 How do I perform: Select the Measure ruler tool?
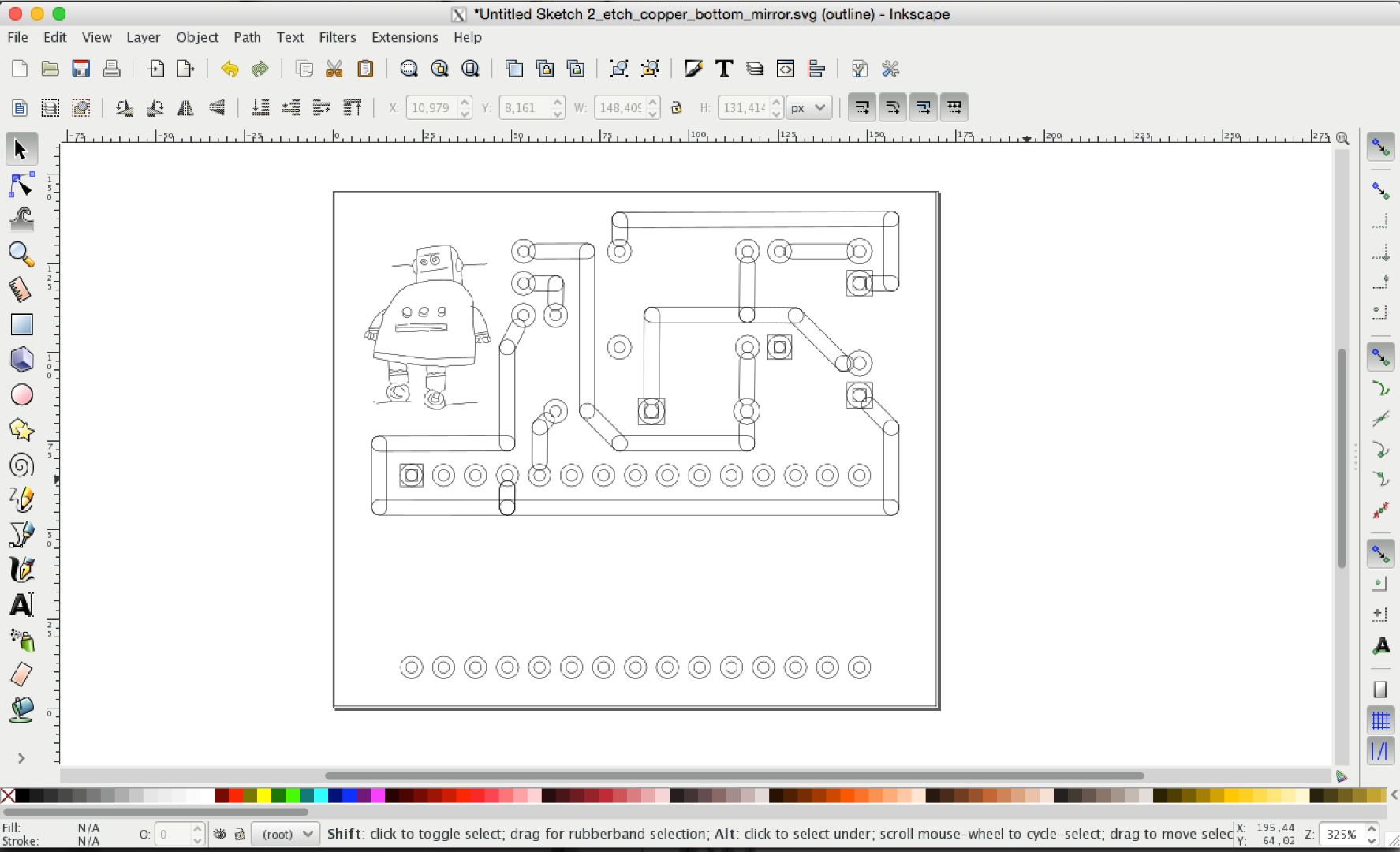coord(21,290)
